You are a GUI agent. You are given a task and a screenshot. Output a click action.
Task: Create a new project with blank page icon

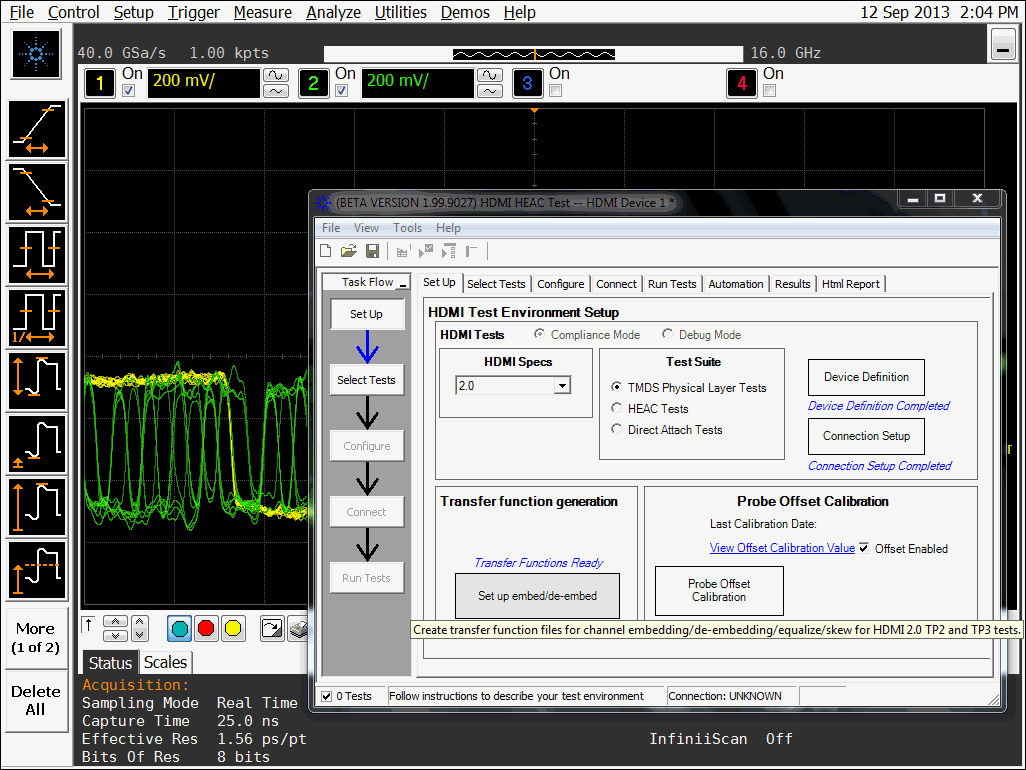(326, 251)
